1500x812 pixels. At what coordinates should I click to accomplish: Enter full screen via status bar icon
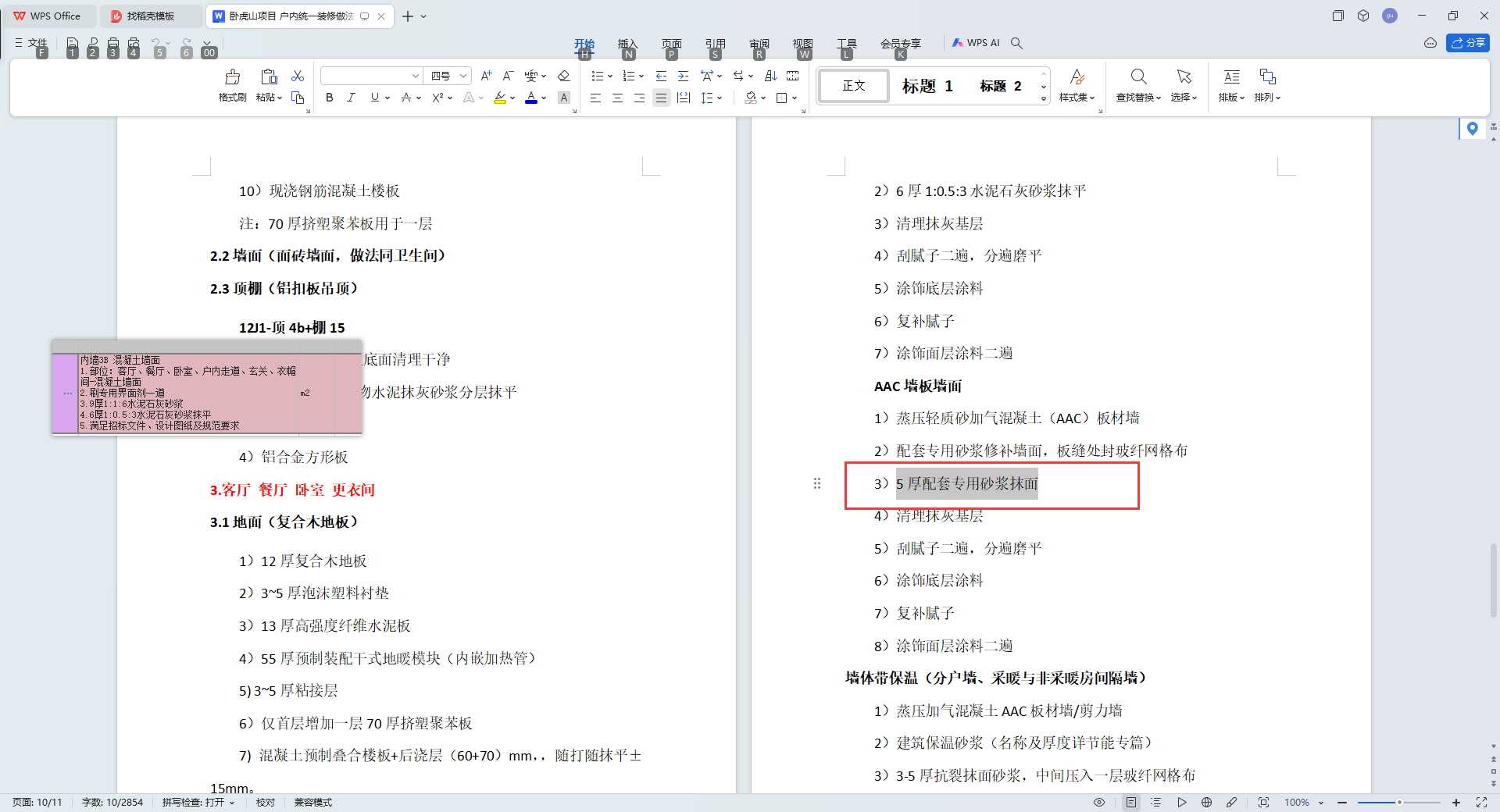point(1481,802)
